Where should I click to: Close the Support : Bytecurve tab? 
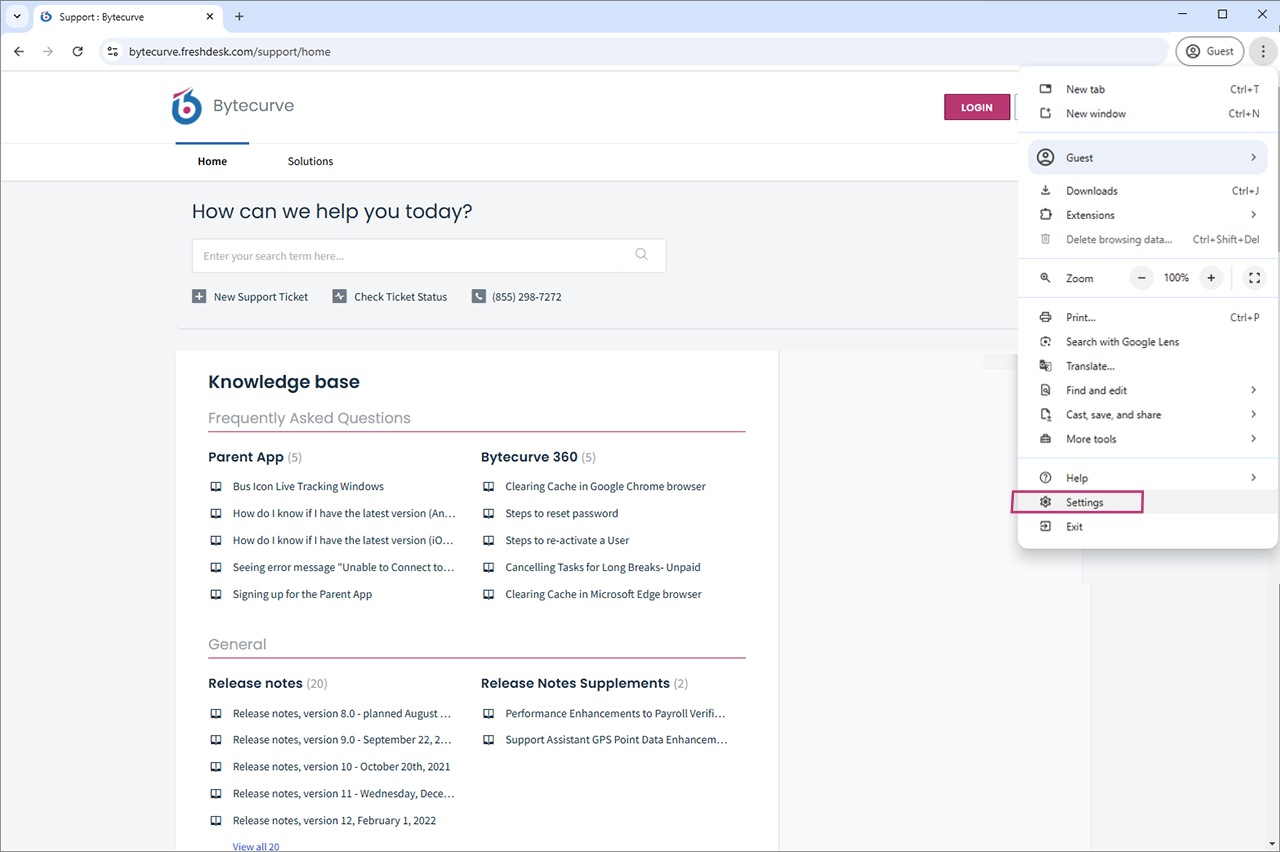[x=210, y=16]
